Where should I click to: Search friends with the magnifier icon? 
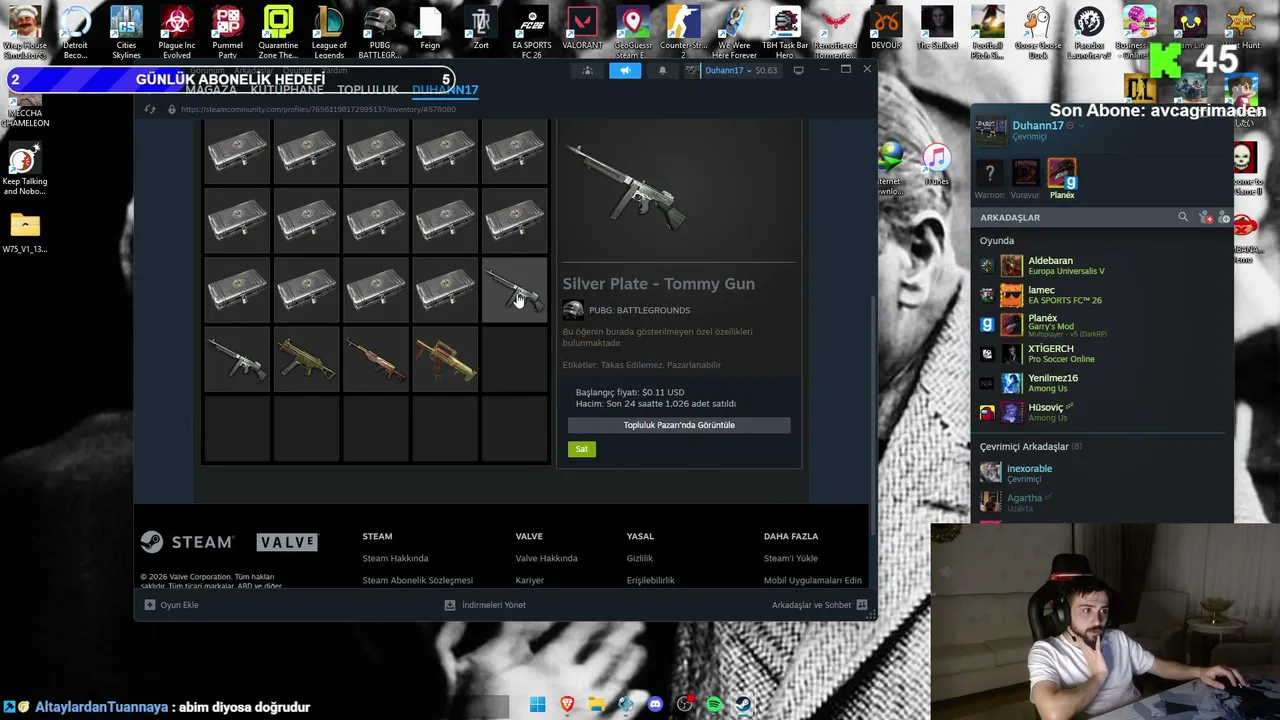[x=1183, y=217]
